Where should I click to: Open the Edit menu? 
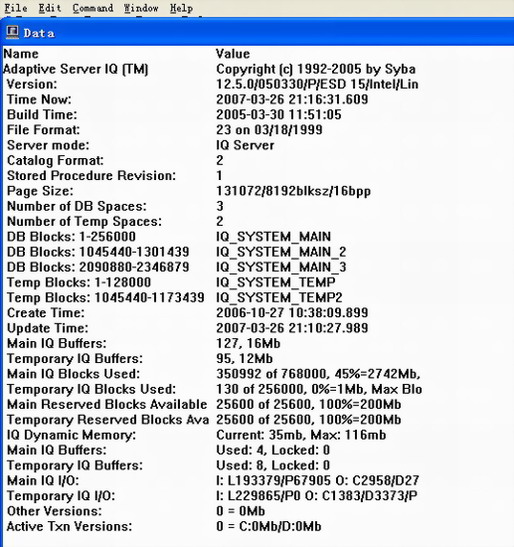pyautogui.click(x=50, y=8)
